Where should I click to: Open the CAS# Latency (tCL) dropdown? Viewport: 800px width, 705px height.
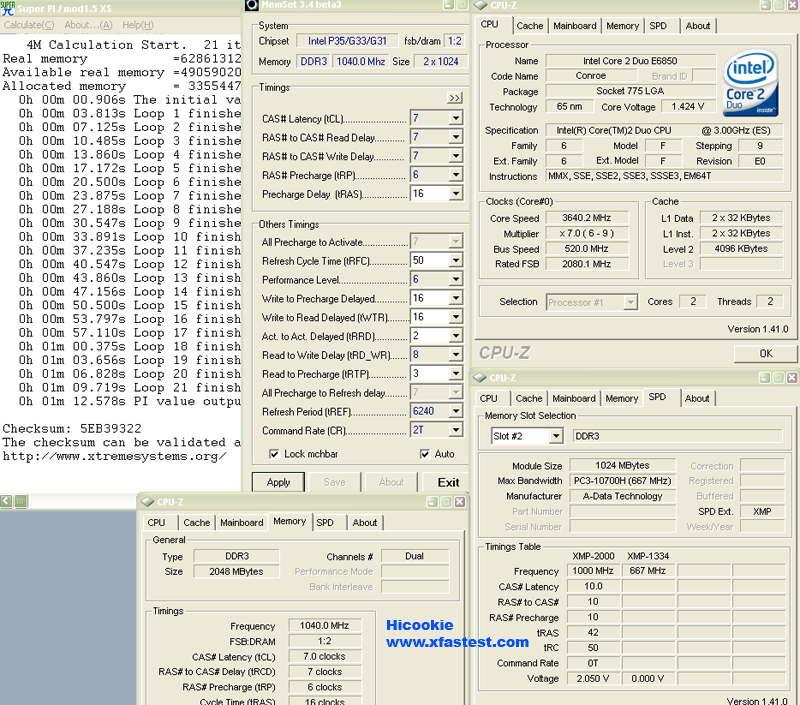(456, 118)
